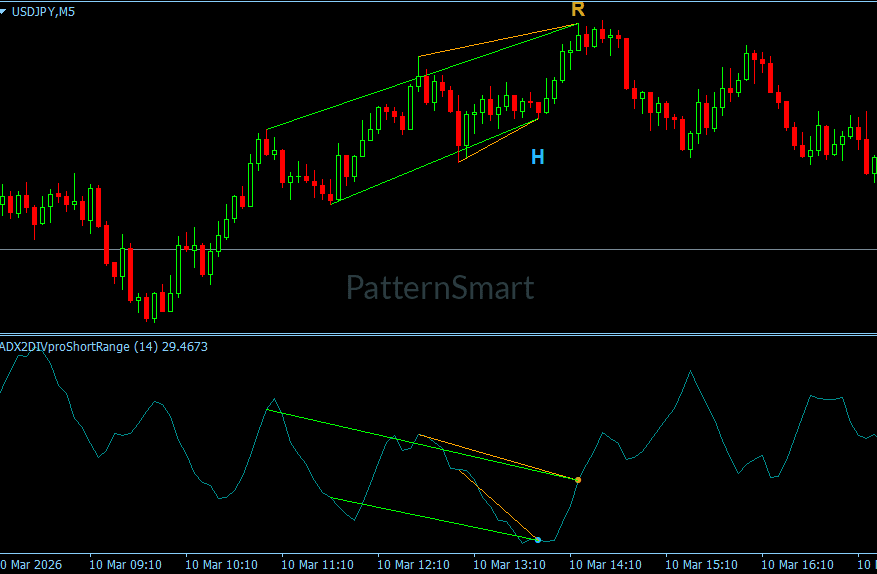Select the 10 Mar 15:10 time label
The image size is (877, 574).
click(x=701, y=564)
